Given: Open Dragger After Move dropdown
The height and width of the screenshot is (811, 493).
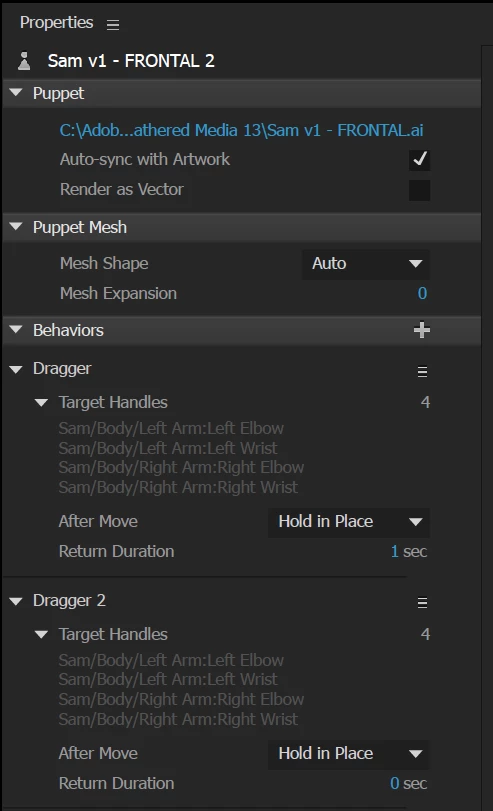Looking at the screenshot, I should click(x=349, y=522).
